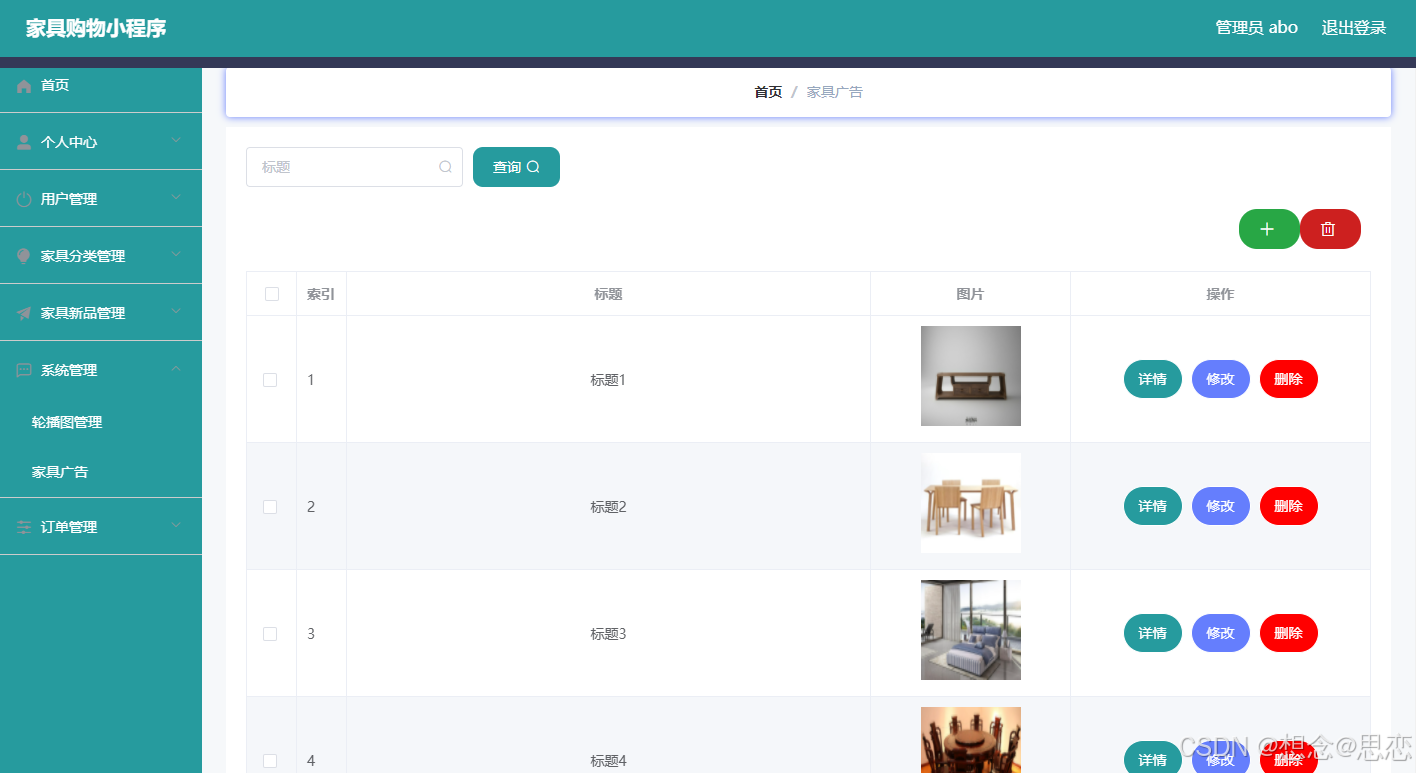Focus the 标题 search input field
Screen dimensions: 1416x773
tap(354, 167)
